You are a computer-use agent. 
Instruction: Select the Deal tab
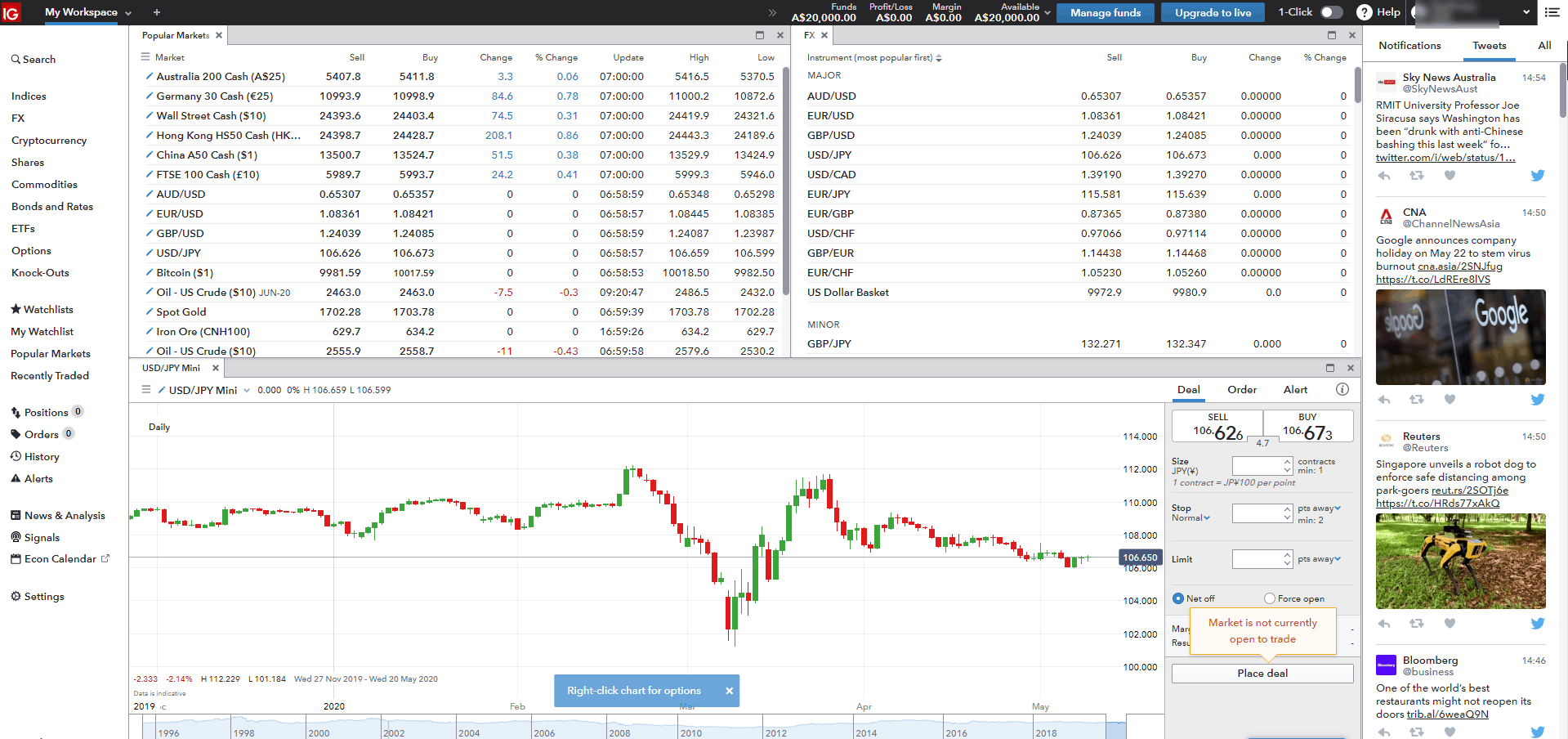pos(1189,390)
